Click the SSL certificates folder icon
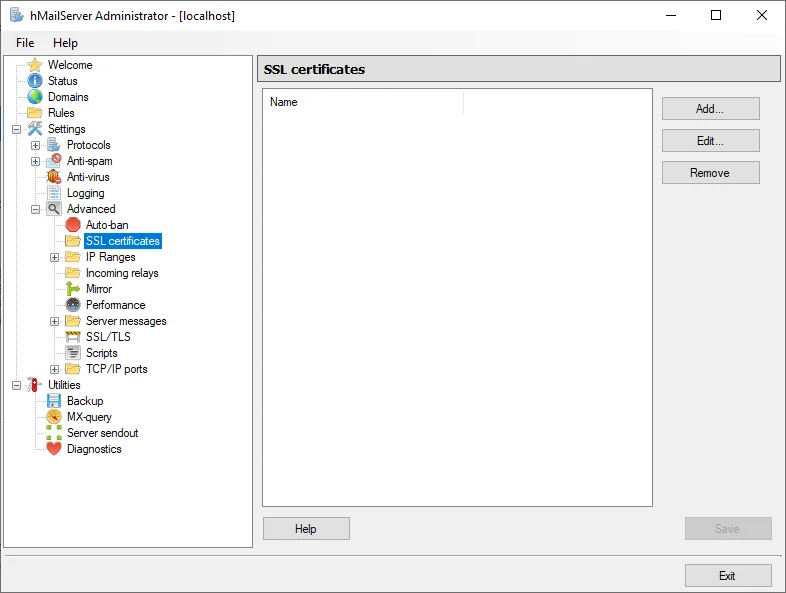Viewport: 786px width, 593px height. (73, 241)
